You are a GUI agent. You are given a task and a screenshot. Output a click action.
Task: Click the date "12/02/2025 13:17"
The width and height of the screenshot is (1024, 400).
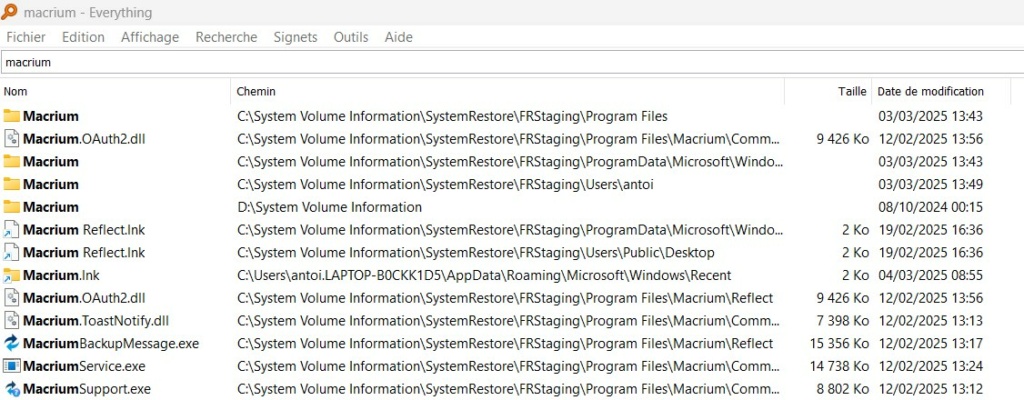click(931, 343)
